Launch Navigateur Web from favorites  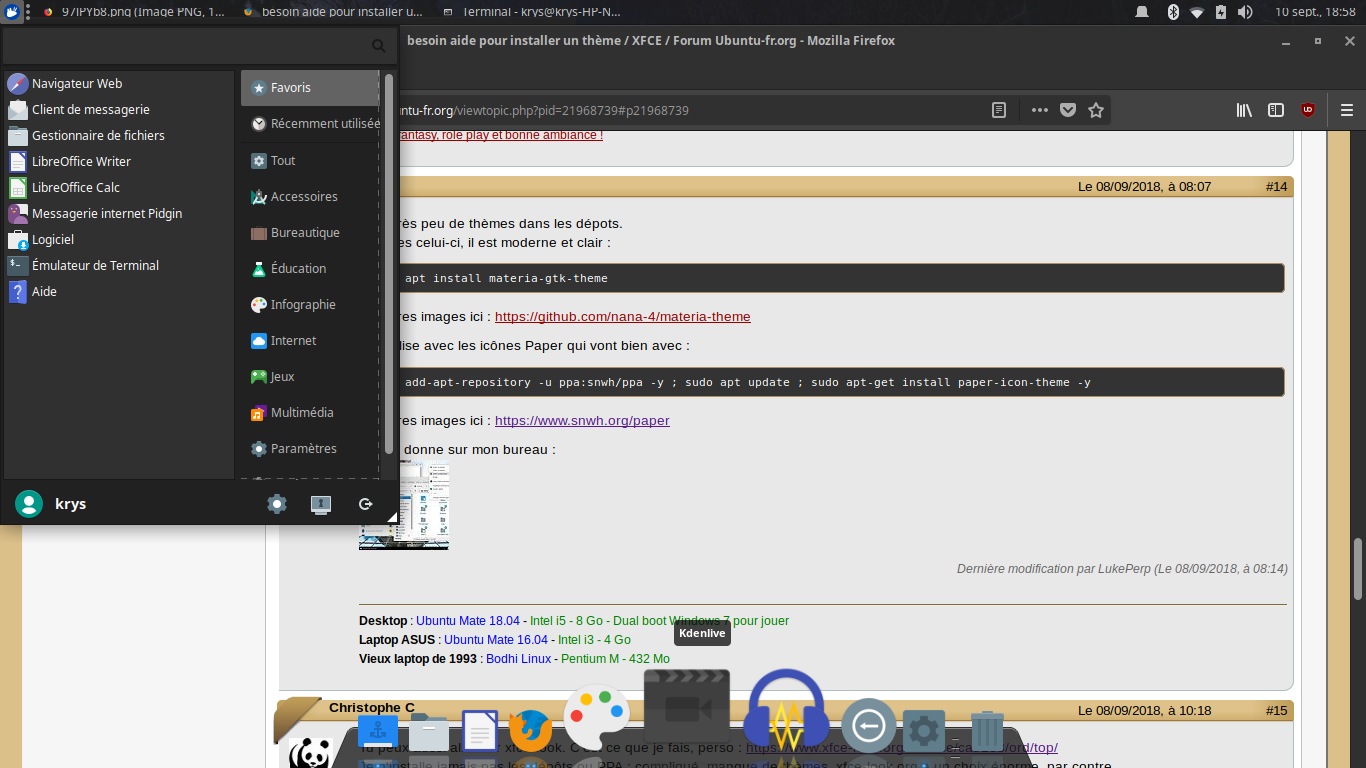[119, 84]
